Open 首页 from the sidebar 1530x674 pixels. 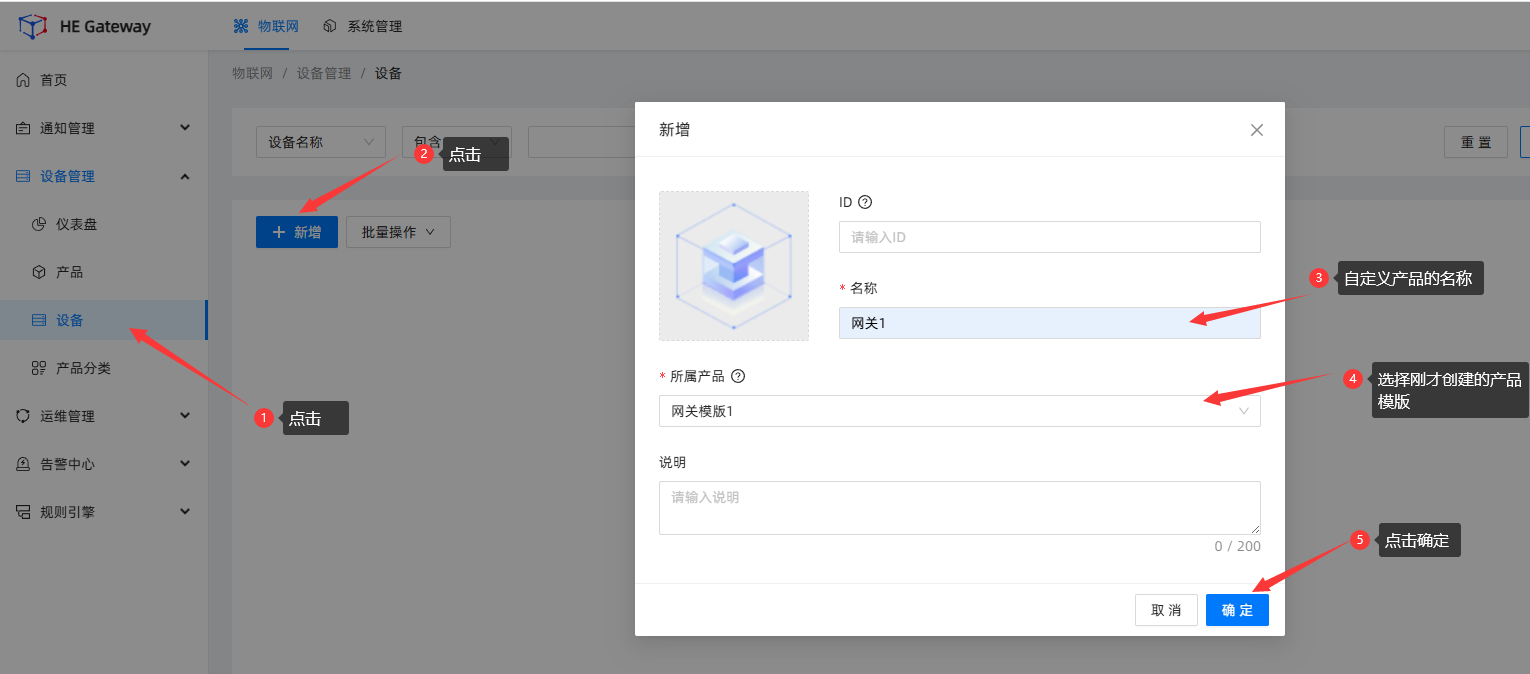pyautogui.click(x=54, y=80)
